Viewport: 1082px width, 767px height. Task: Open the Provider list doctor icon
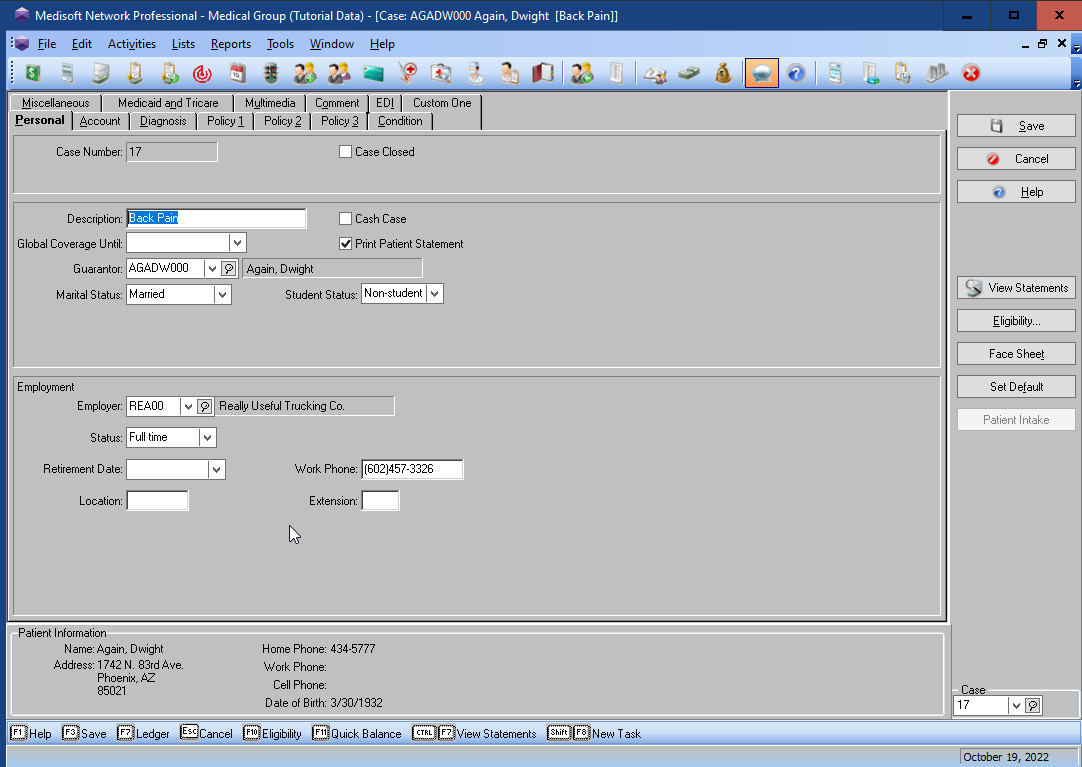coord(475,73)
